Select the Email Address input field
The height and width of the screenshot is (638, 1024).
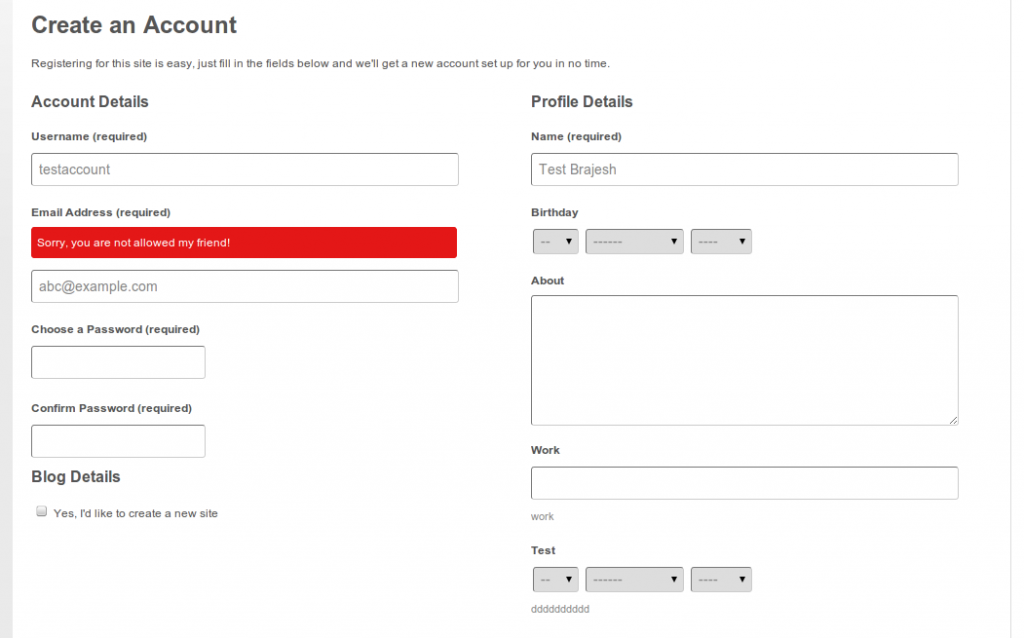click(x=244, y=286)
